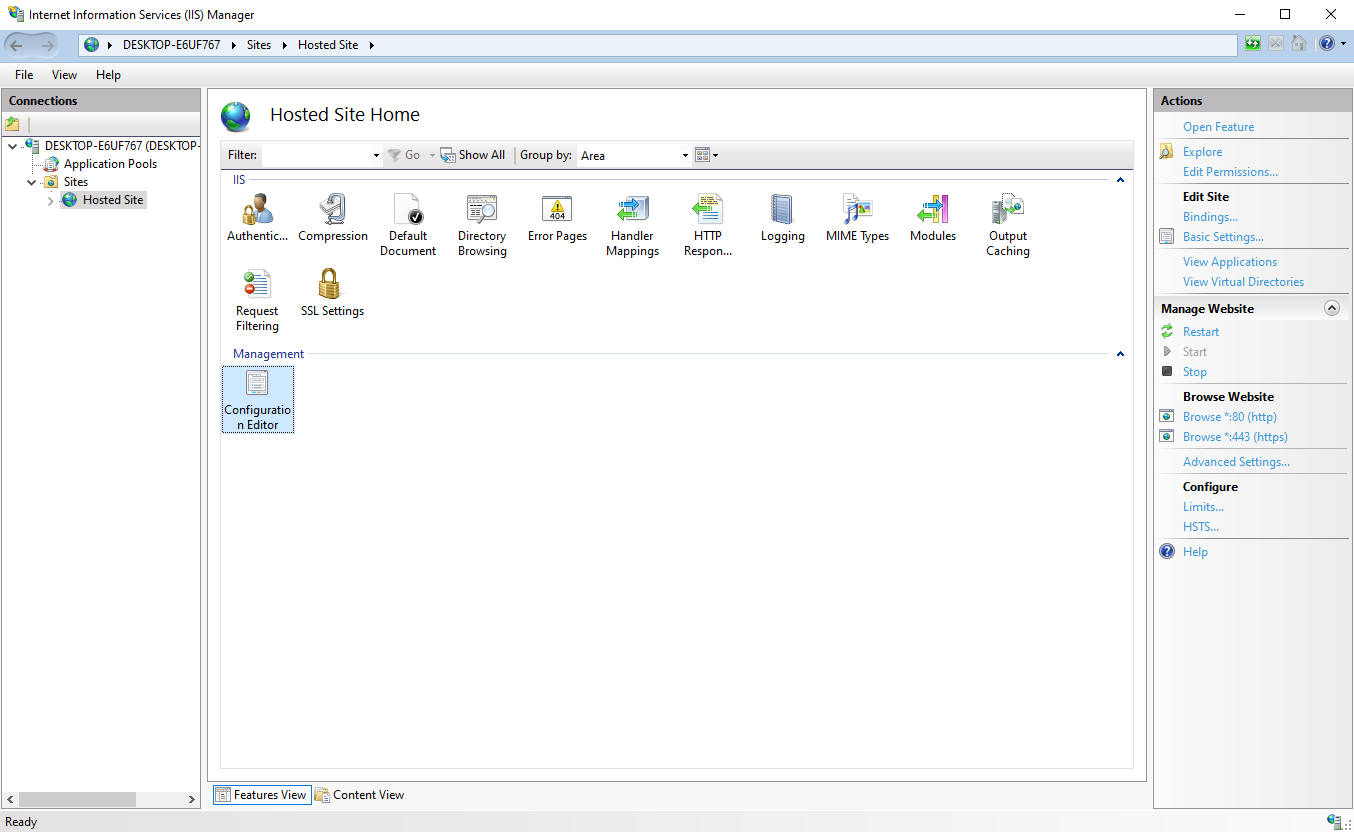Collapse the Manage Website actions section

(x=1332, y=307)
